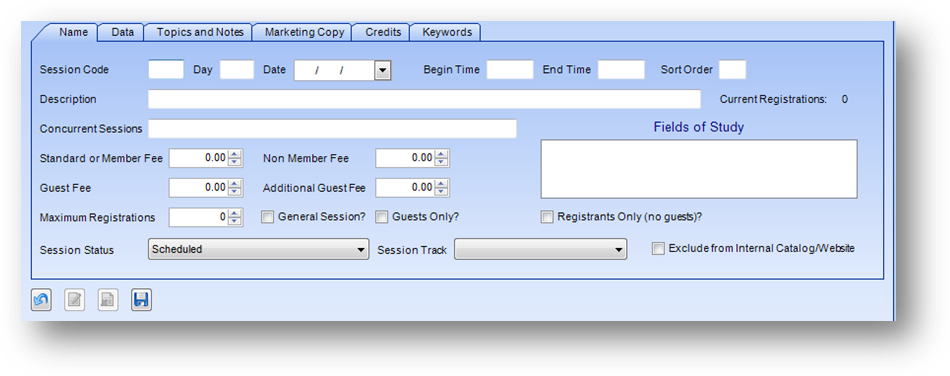Open the Date picker dropdown arrow

(382, 70)
